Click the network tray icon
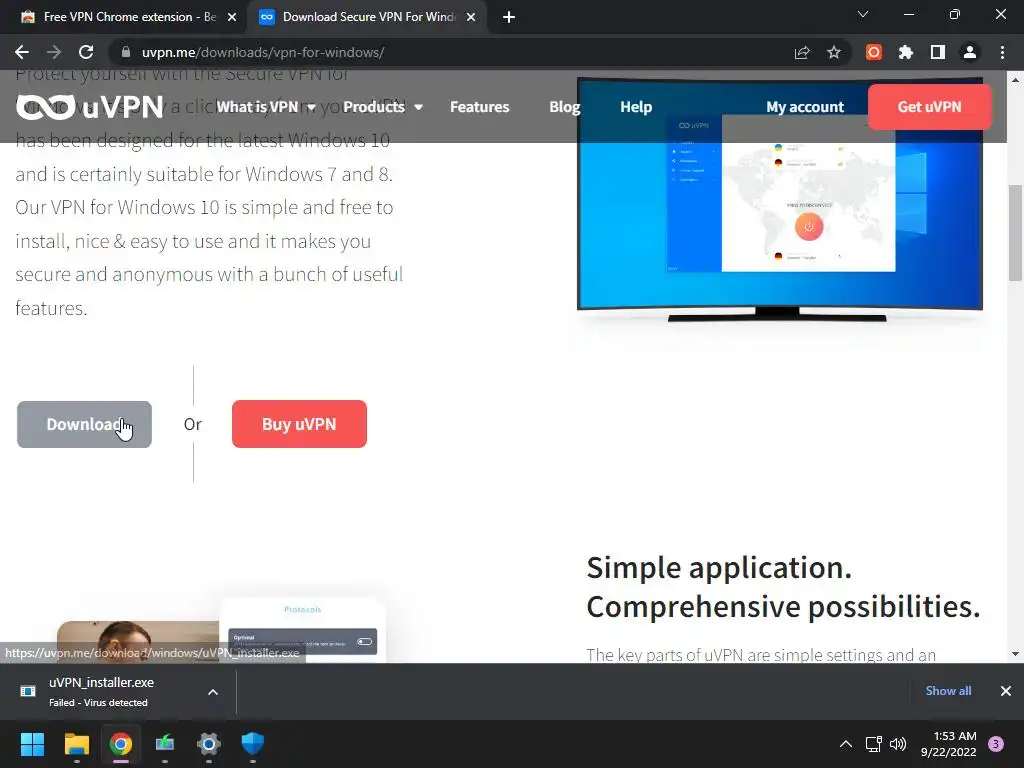Image resolution: width=1024 pixels, height=768 pixels. pyautogui.click(x=873, y=744)
